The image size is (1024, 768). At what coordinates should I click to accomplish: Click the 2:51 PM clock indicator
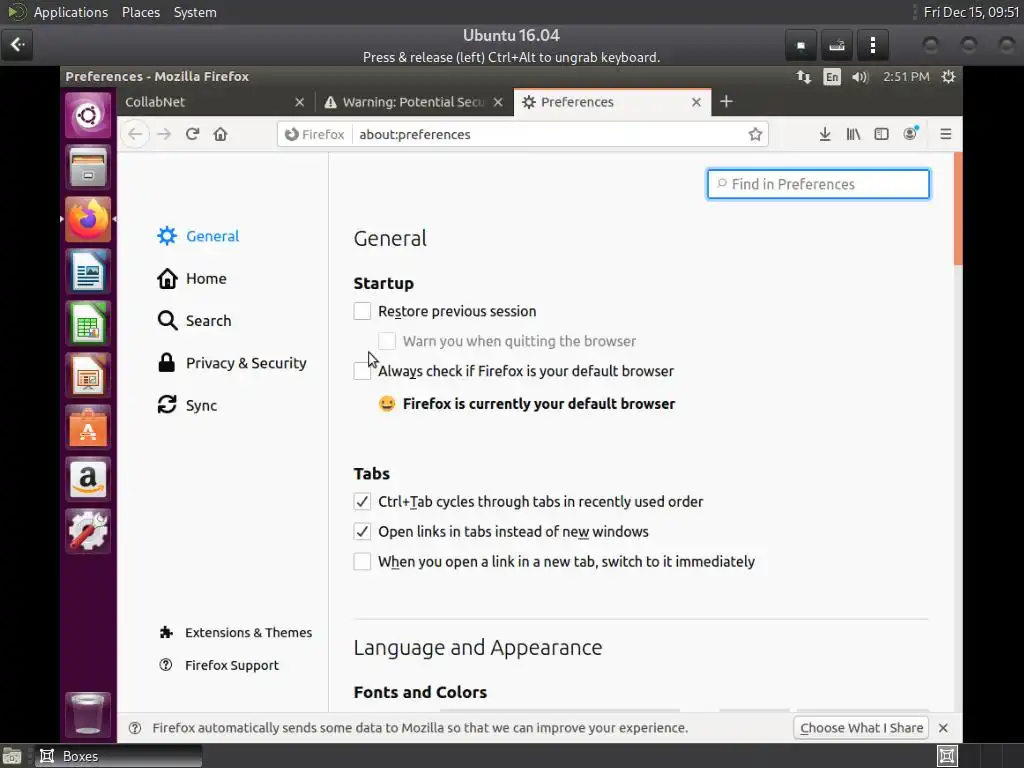906,77
